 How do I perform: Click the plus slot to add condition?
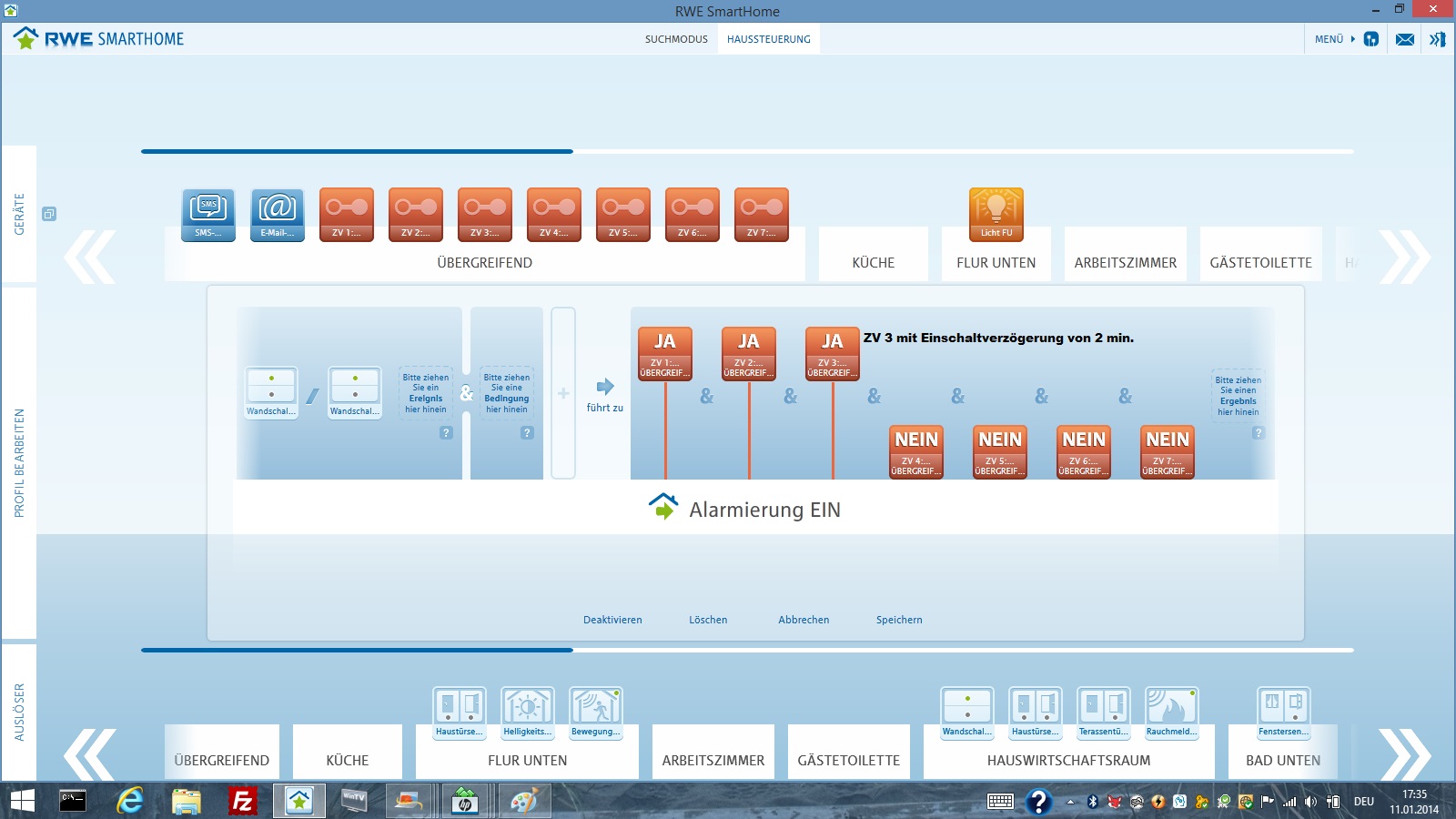point(563,393)
